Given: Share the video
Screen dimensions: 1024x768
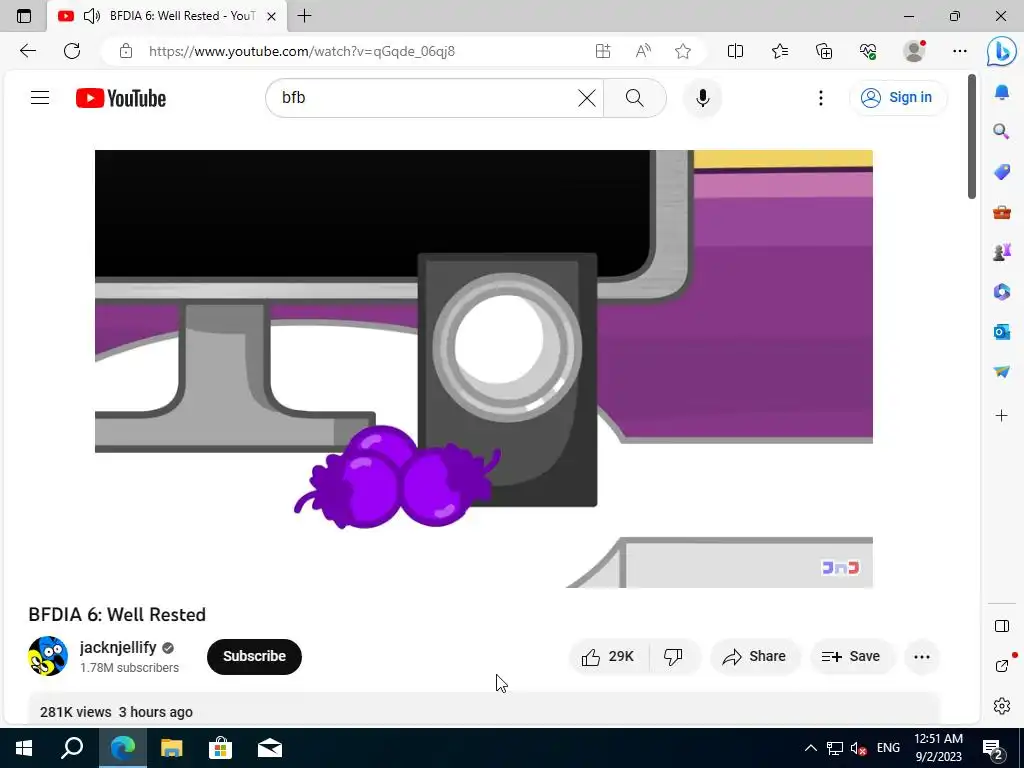Looking at the screenshot, I should [754, 656].
